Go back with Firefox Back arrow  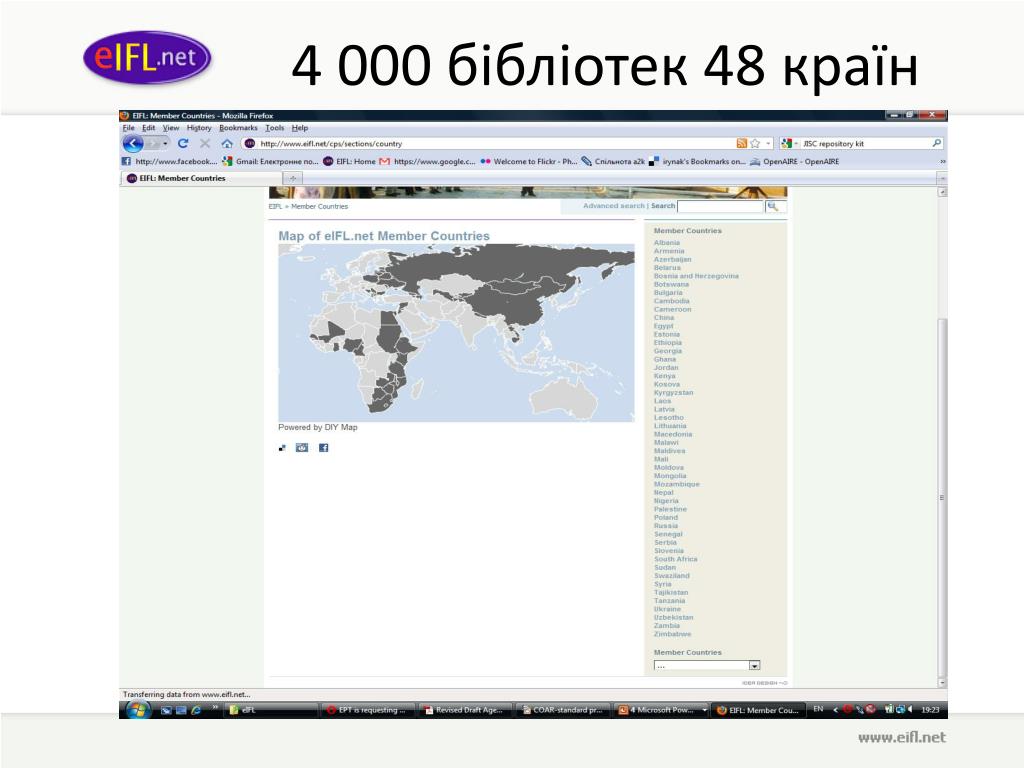click(x=133, y=144)
